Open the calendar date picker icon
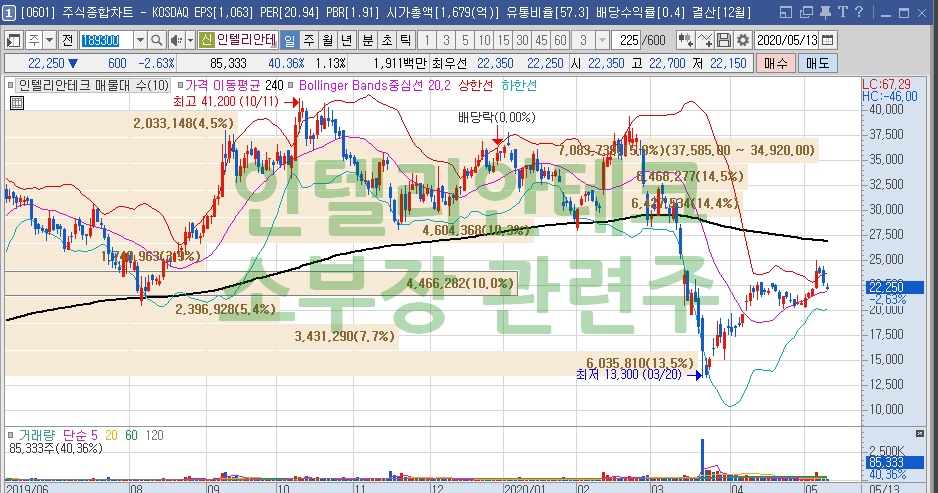Viewport: 938px width, 493px height. (828, 40)
